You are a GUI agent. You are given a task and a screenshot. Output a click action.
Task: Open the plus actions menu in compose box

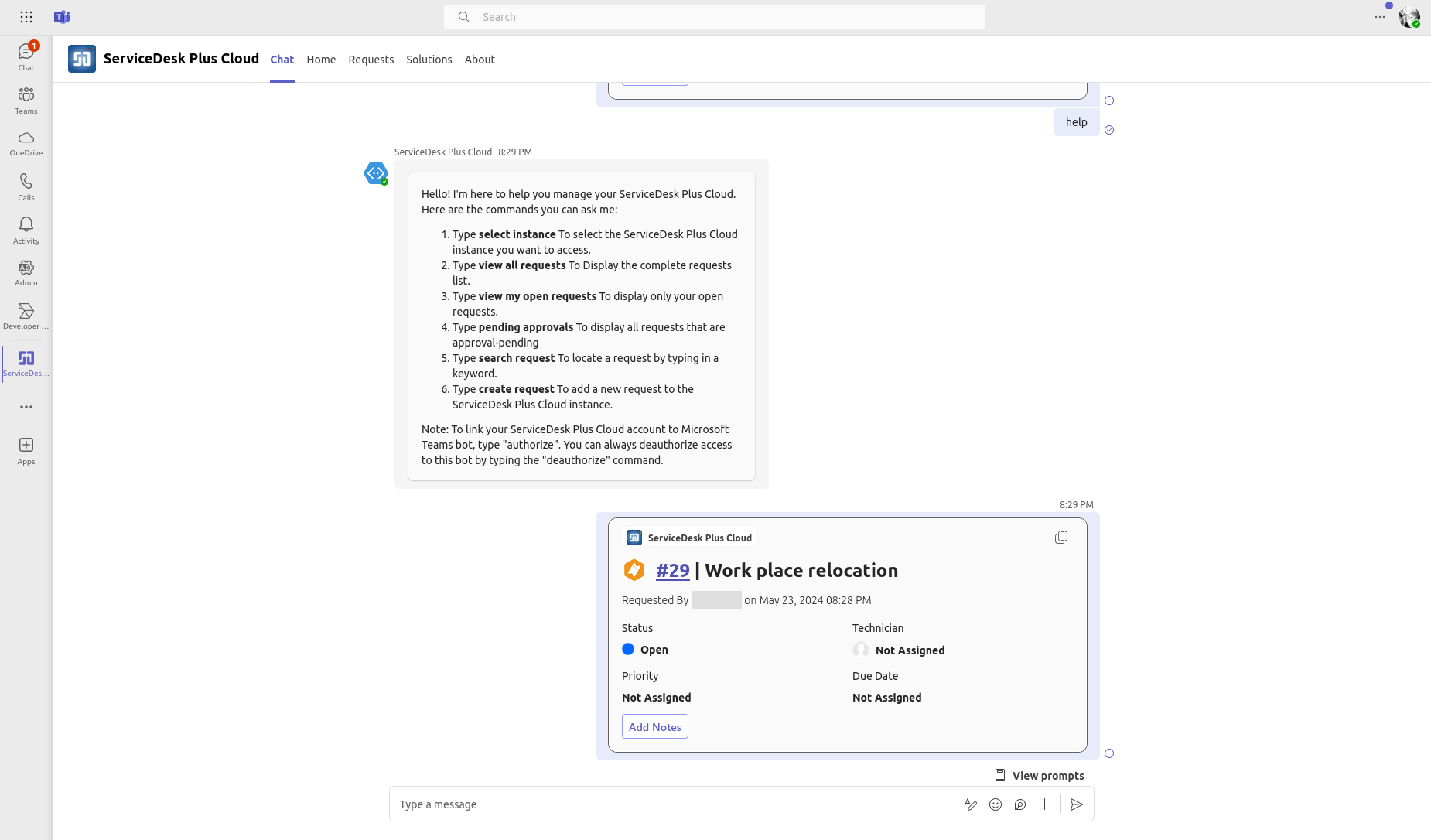[1044, 804]
